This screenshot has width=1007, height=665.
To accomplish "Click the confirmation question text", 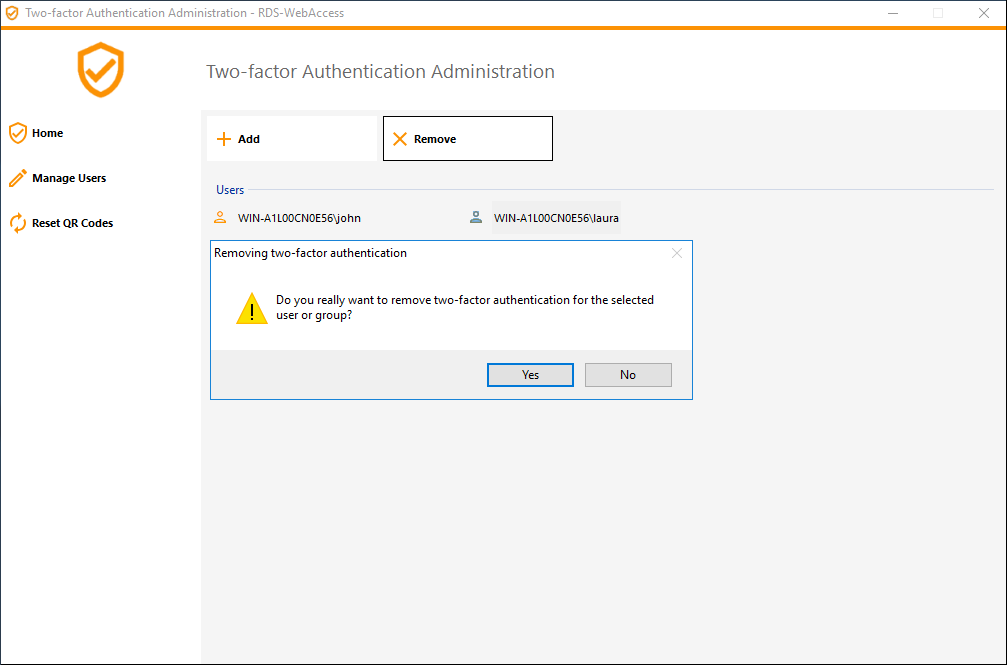I will pos(465,308).
